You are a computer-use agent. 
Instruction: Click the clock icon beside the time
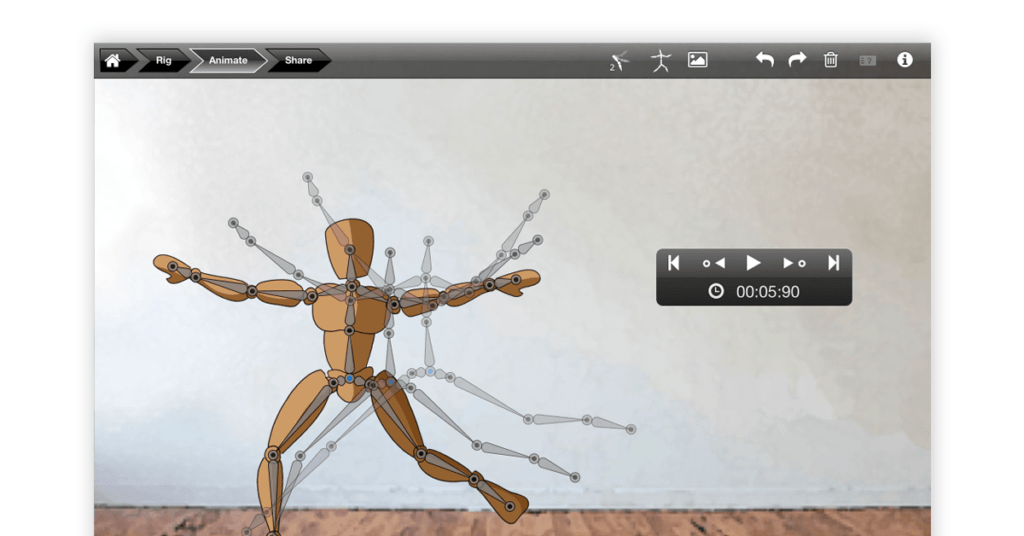tap(716, 291)
